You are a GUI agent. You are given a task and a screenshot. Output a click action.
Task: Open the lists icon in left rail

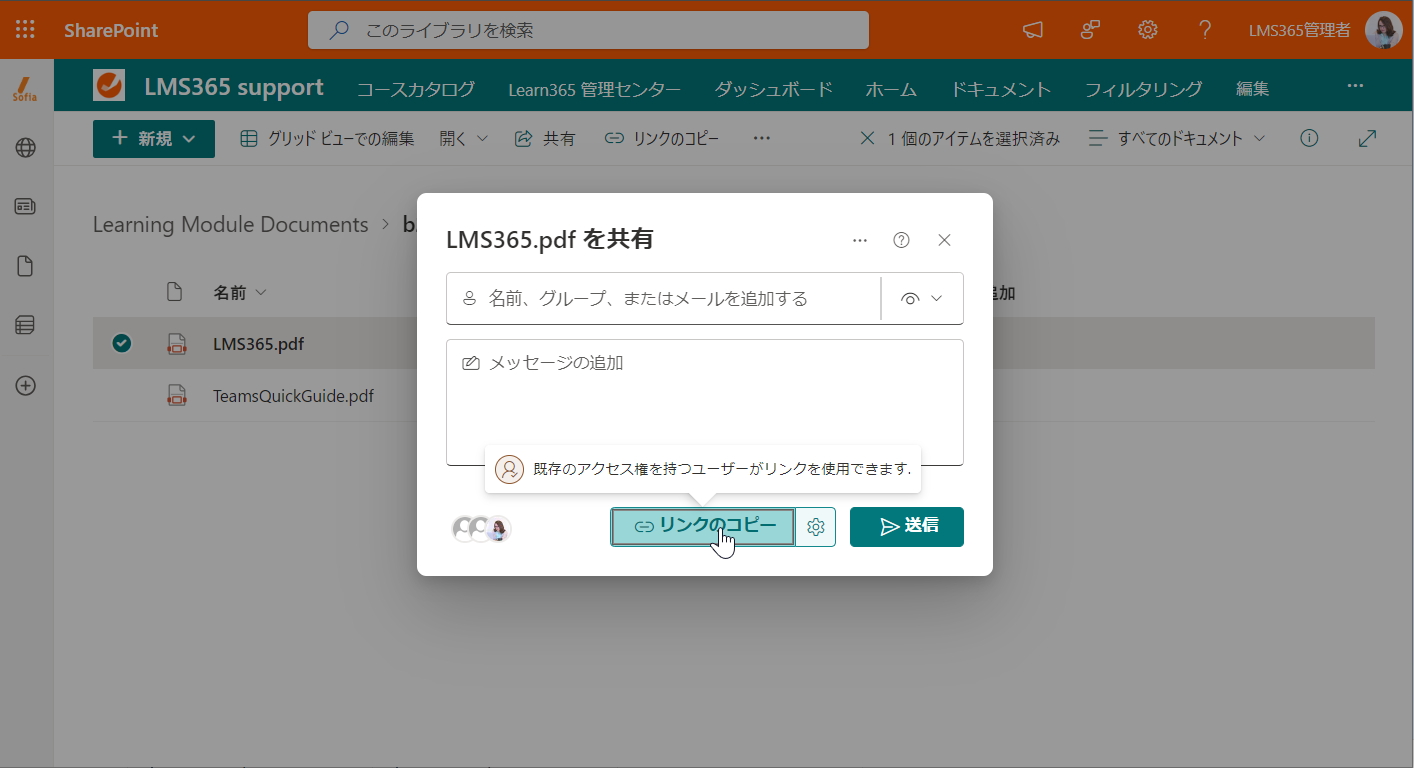(x=25, y=325)
